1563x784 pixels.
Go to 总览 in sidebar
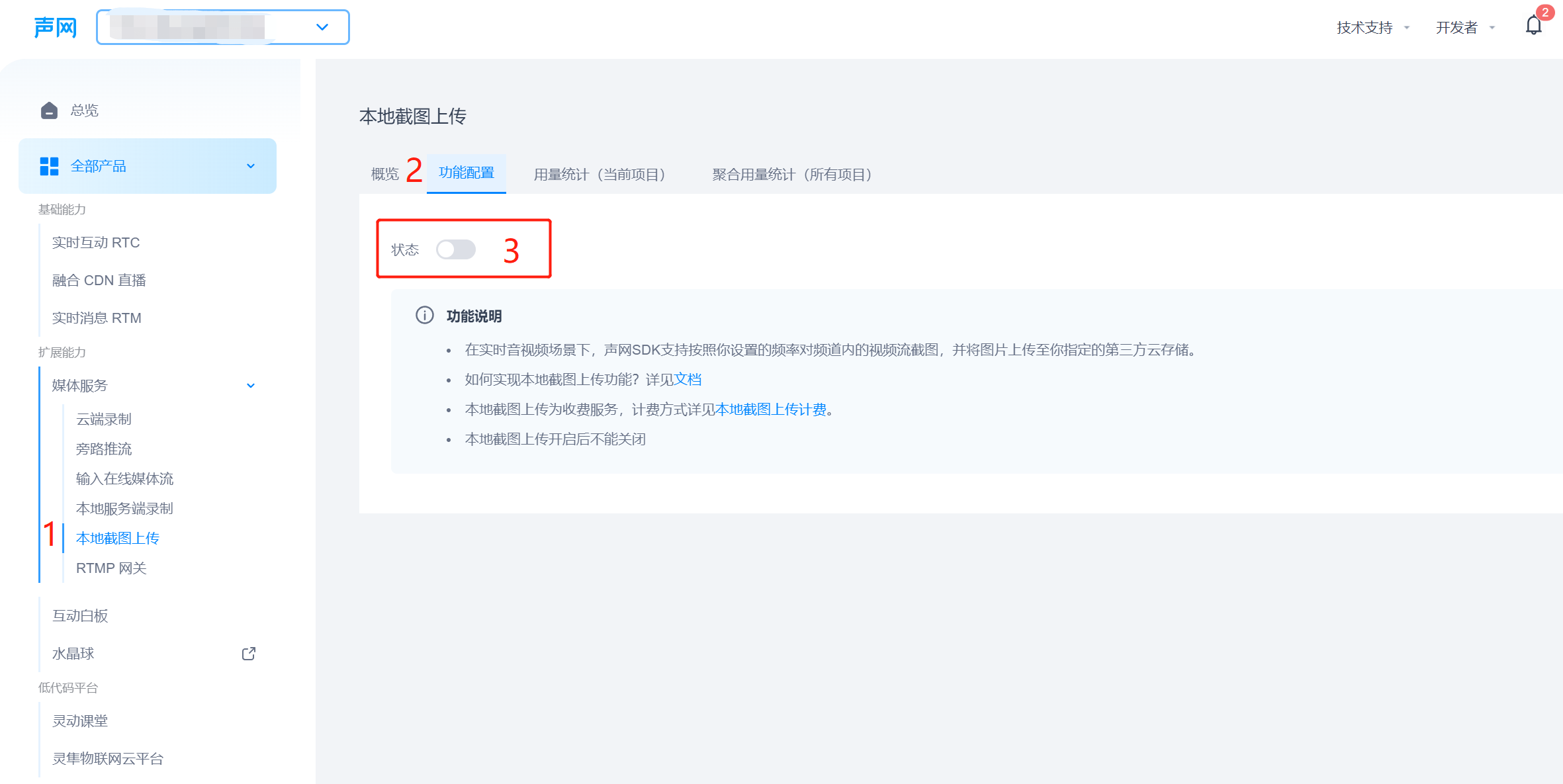click(84, 110)
